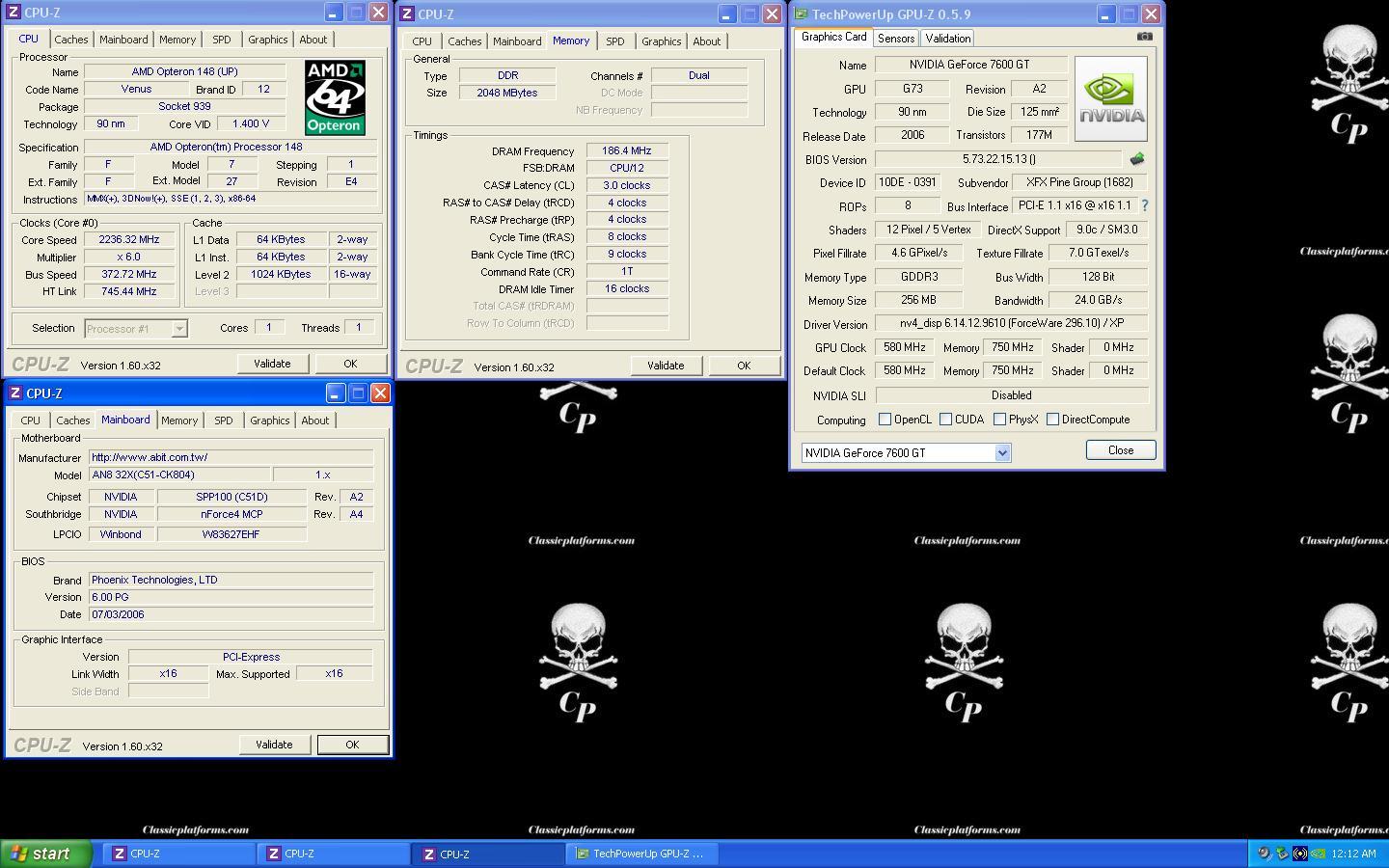Screen dimensions: 1389x868
Task: Open the third CPU-Z taskbar button
Action: (x=489, y=854)
